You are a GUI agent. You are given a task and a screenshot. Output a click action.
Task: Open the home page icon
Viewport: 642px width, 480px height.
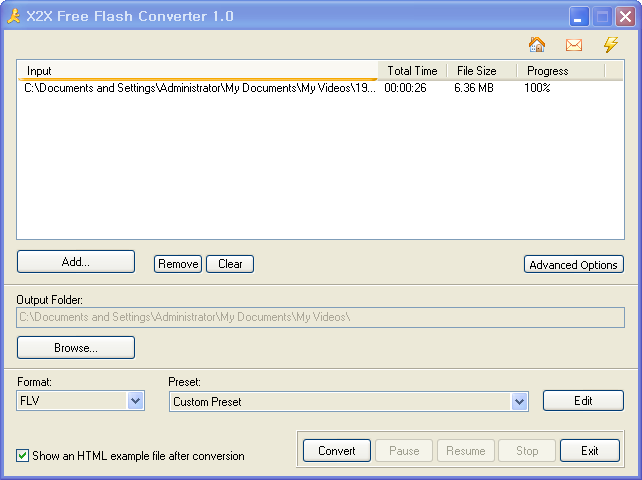pos(537,45)
